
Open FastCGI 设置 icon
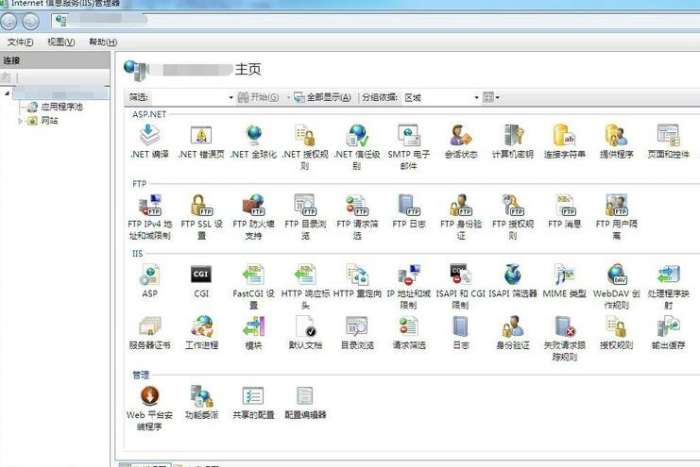[254, 287]
